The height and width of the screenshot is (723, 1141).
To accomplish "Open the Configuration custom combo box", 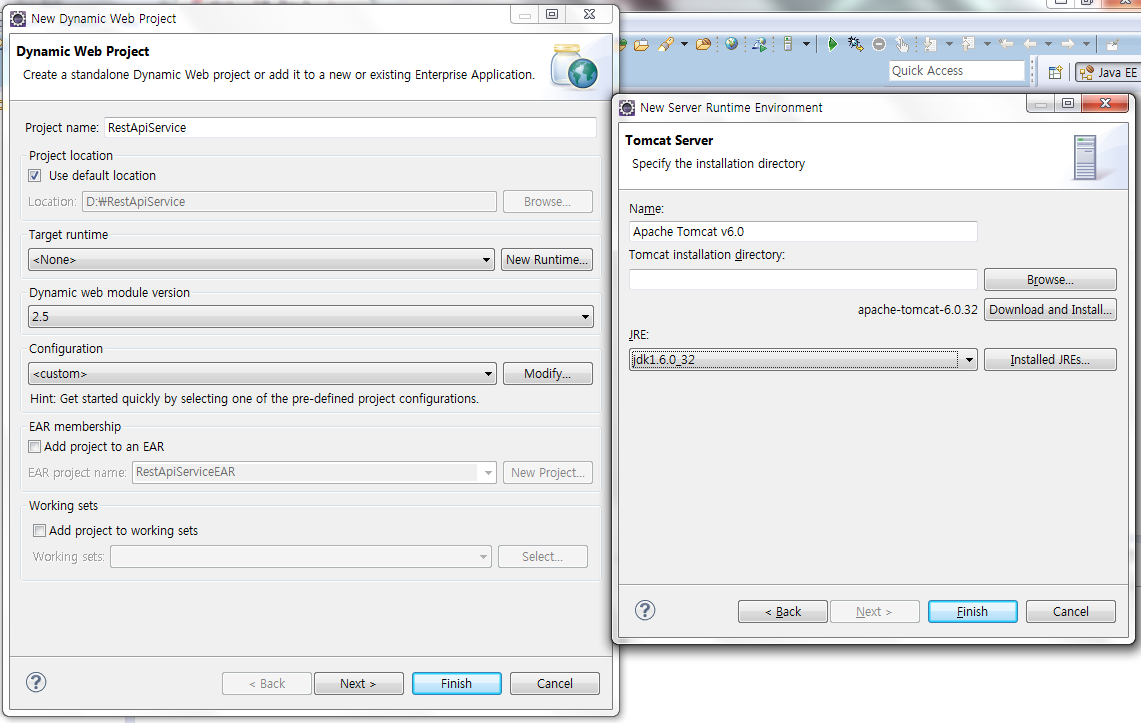I will point(486,374).
